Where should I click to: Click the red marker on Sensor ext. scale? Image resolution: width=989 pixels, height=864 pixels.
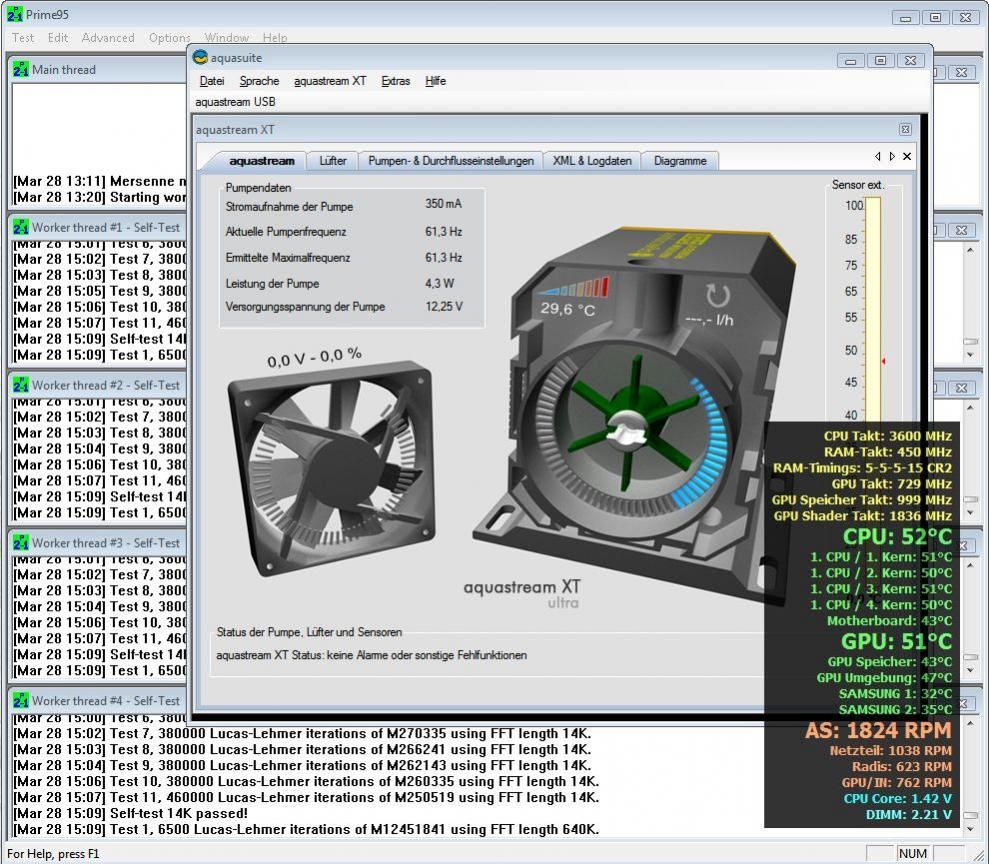coord(884,361)
